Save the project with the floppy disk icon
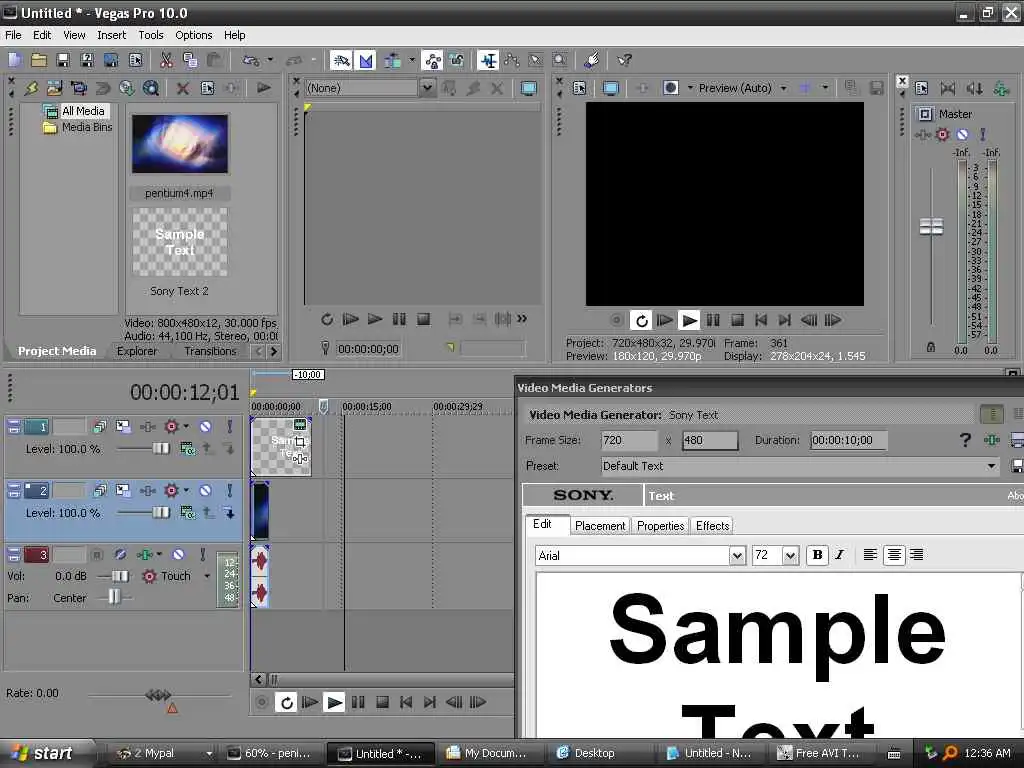 click(x=63, y=61)
